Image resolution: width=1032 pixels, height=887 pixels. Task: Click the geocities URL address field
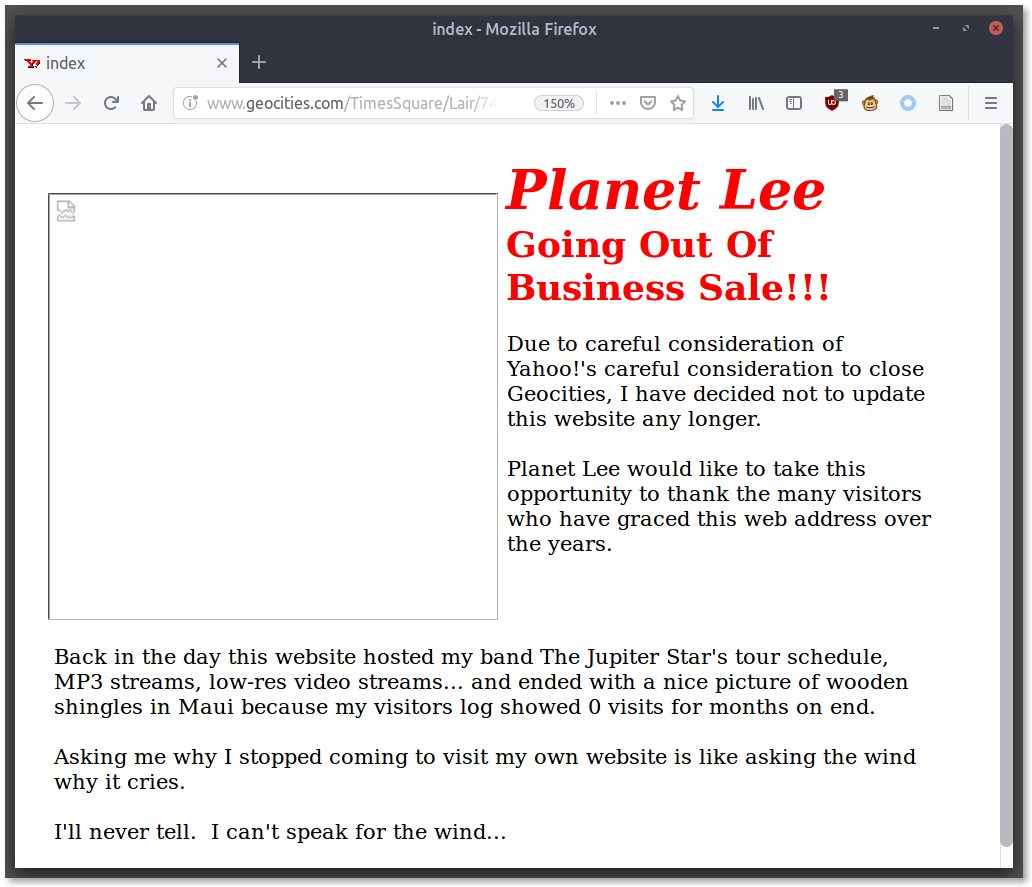360,103
